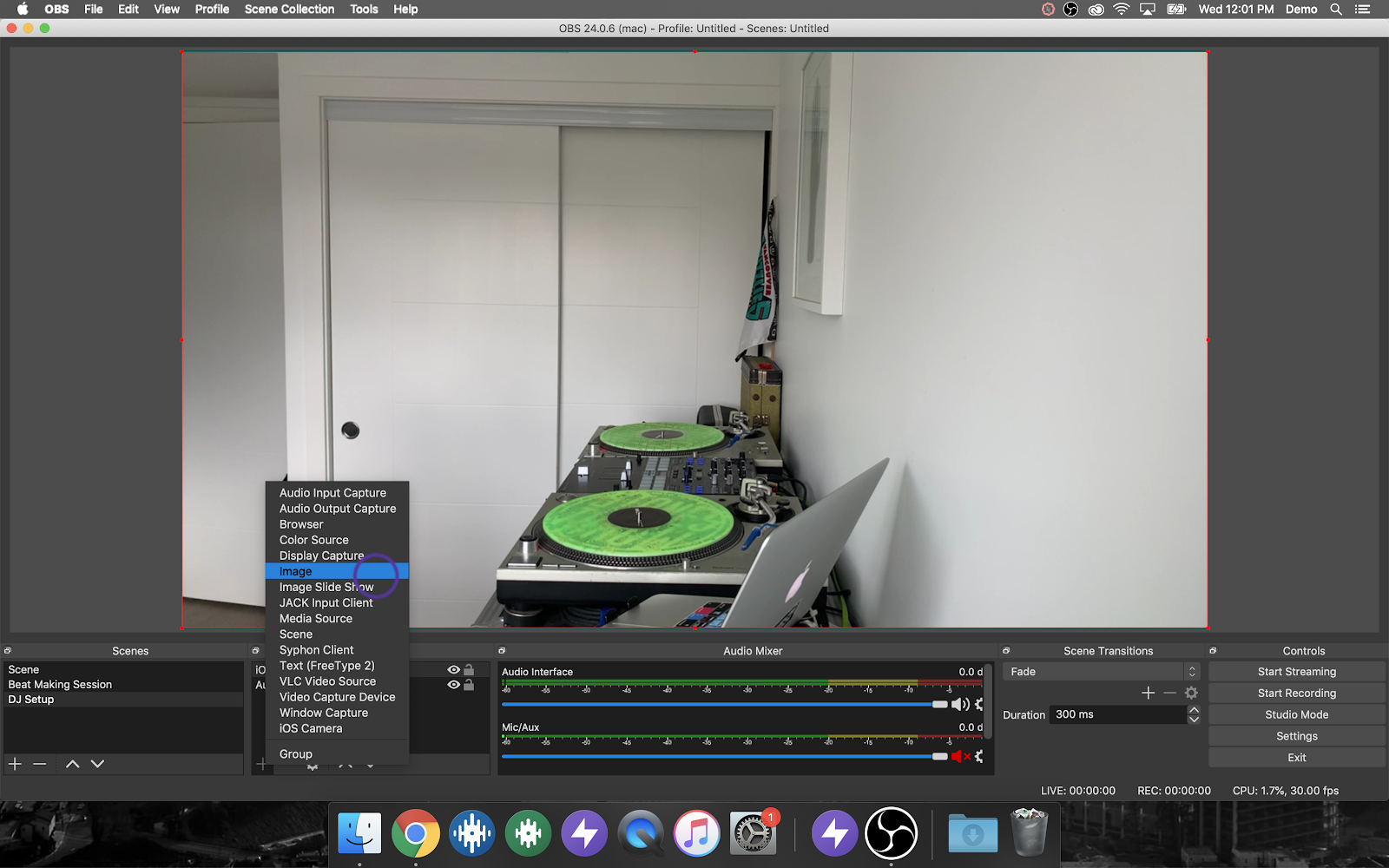This screenshot has width=1389, height=868.
Task: Toggle the lock on the first source
Action: (x=469, y=669)
